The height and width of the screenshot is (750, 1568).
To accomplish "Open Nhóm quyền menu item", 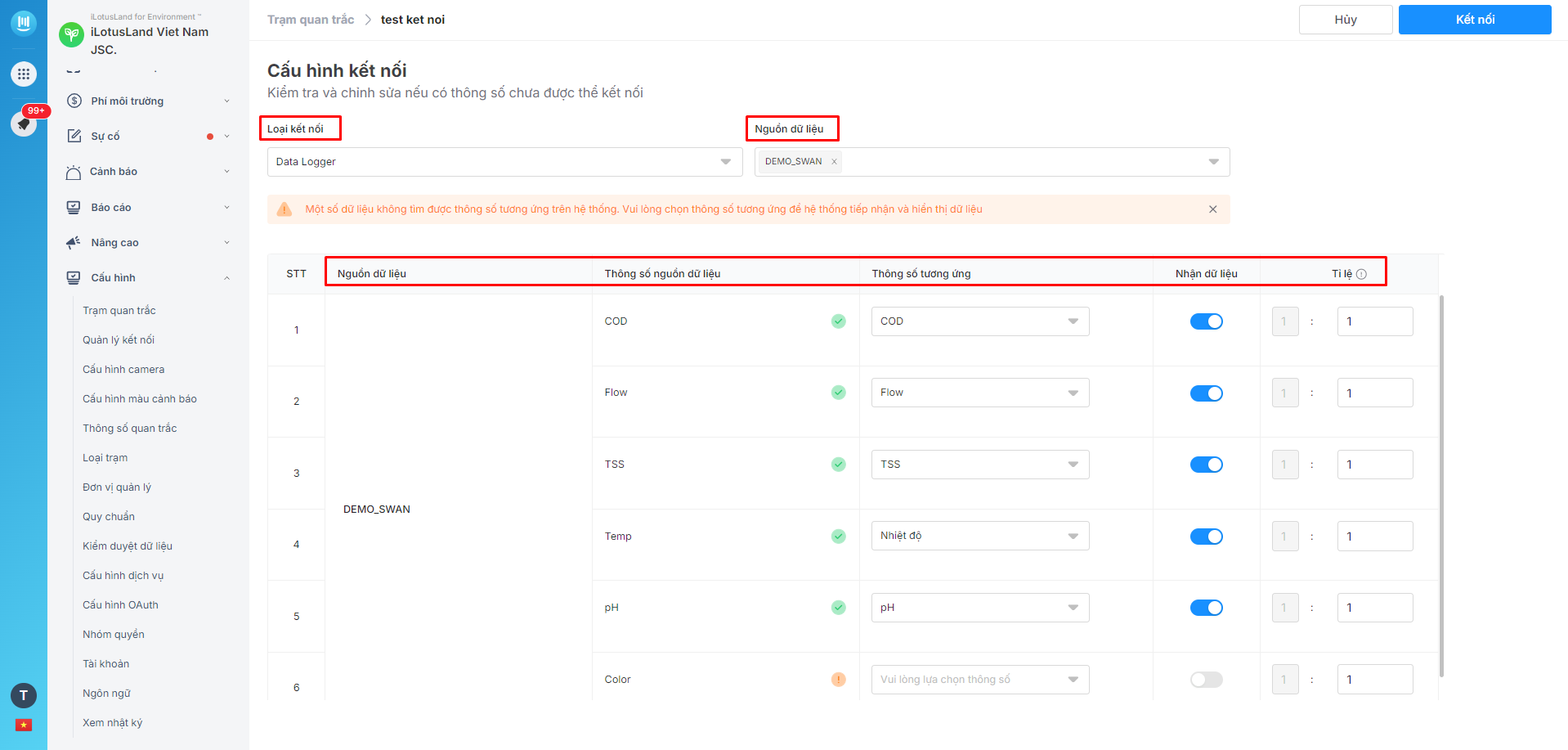I will [114, 635].
